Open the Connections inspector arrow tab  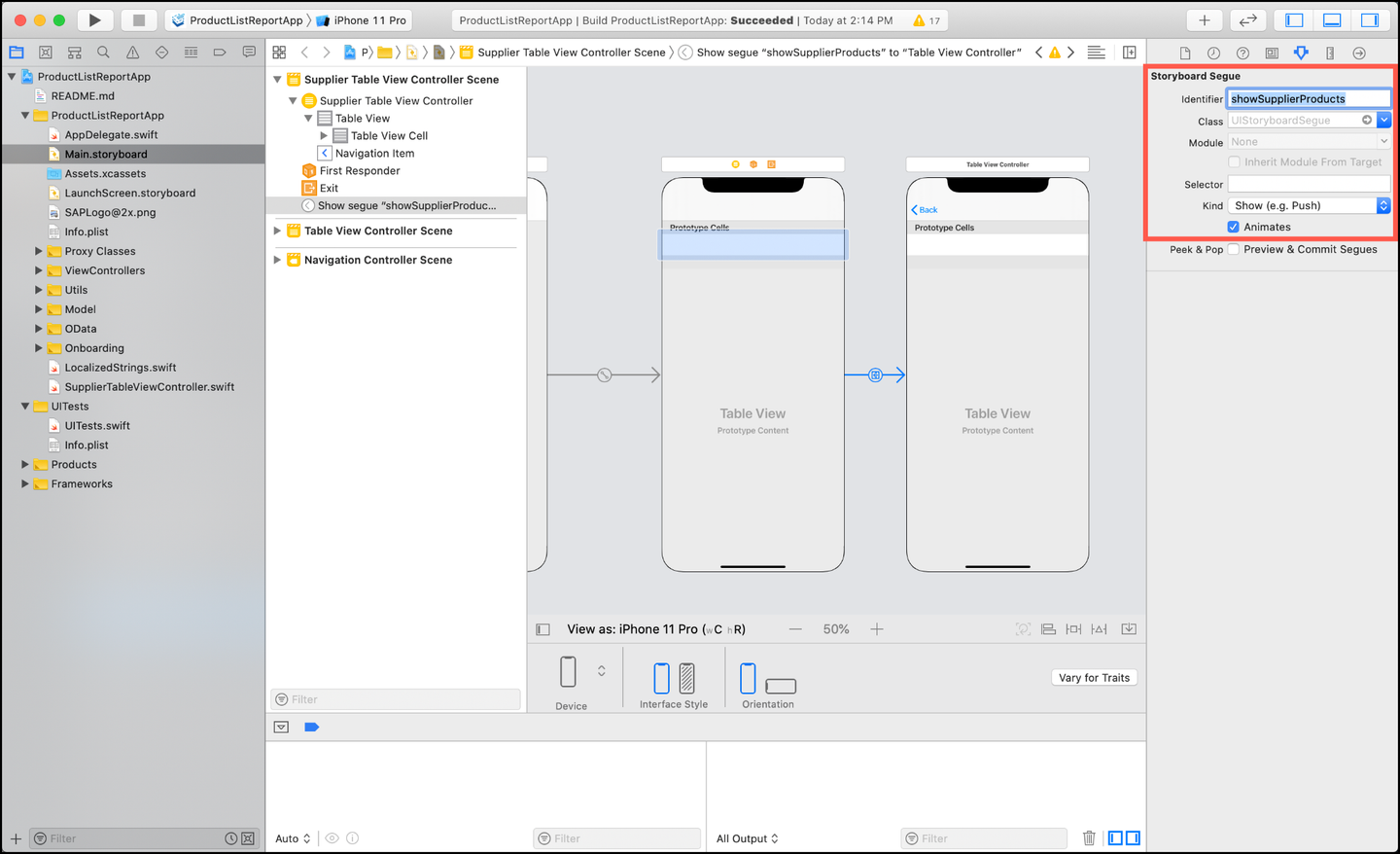point(1359,53)
